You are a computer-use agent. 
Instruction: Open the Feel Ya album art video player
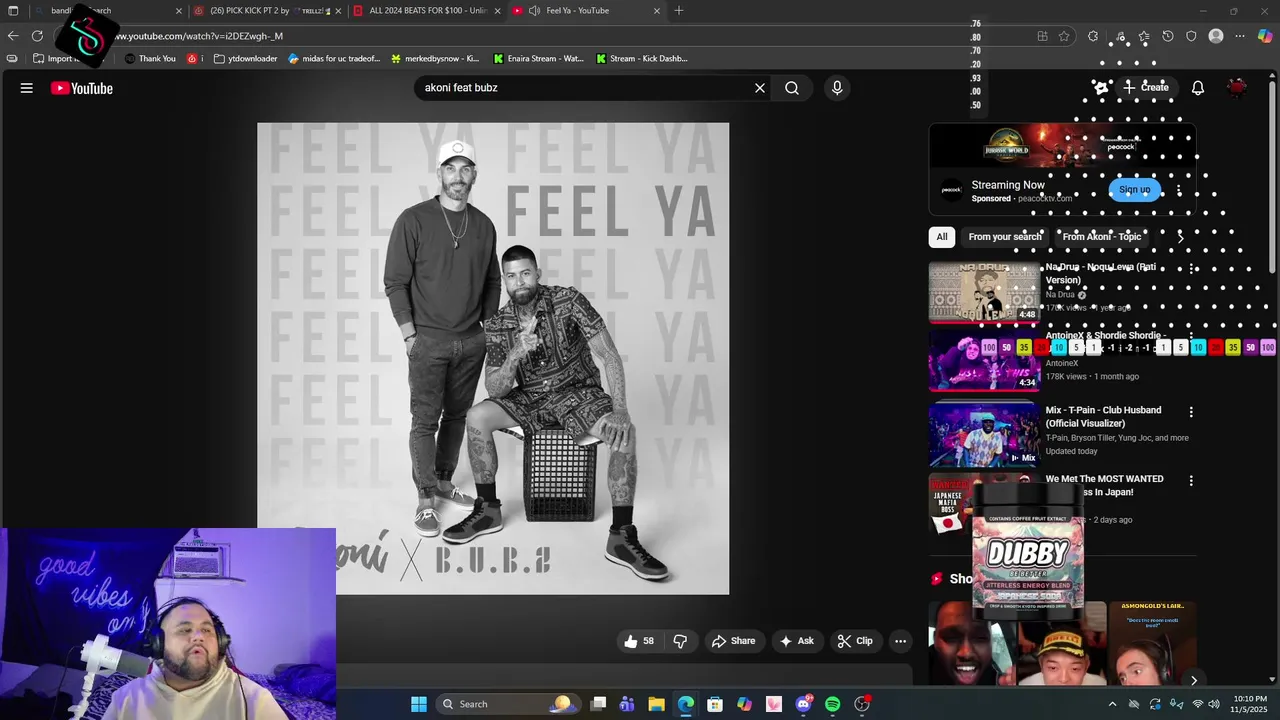[x=493, y=359]
